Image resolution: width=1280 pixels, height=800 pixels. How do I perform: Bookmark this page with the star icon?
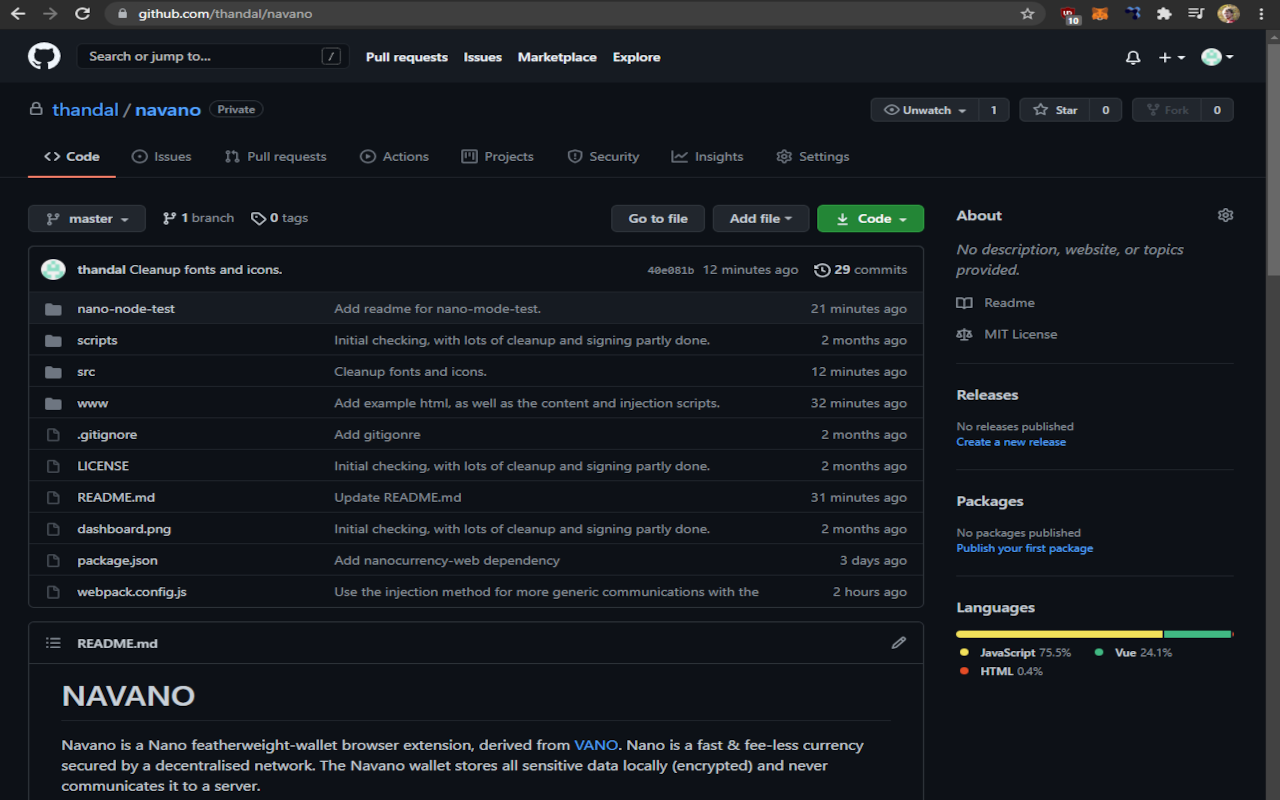pos(1027,14)
